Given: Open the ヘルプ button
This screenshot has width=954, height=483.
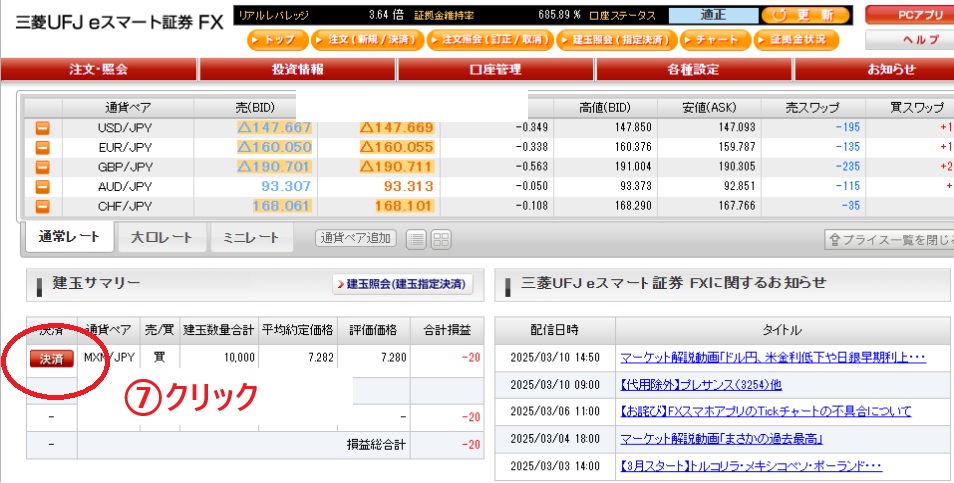Looking at the screenshot, I should click(x=910, y=40).
